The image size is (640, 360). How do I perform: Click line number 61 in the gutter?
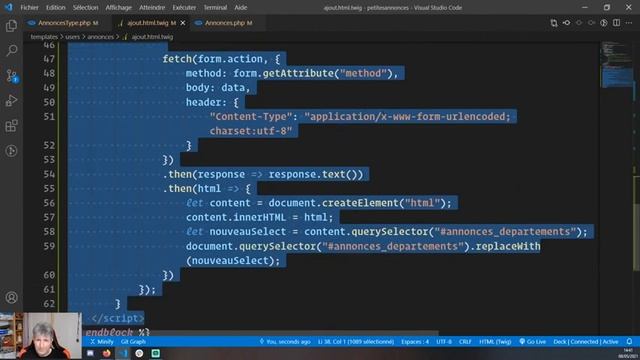pos(49,289)
